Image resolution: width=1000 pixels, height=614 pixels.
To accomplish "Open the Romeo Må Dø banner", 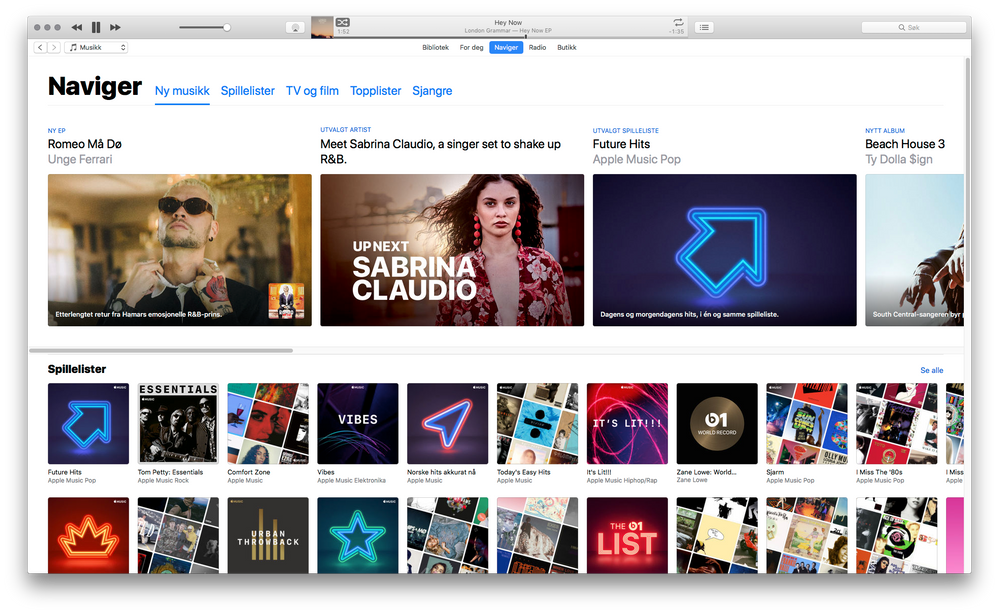I will pos(180,250).
